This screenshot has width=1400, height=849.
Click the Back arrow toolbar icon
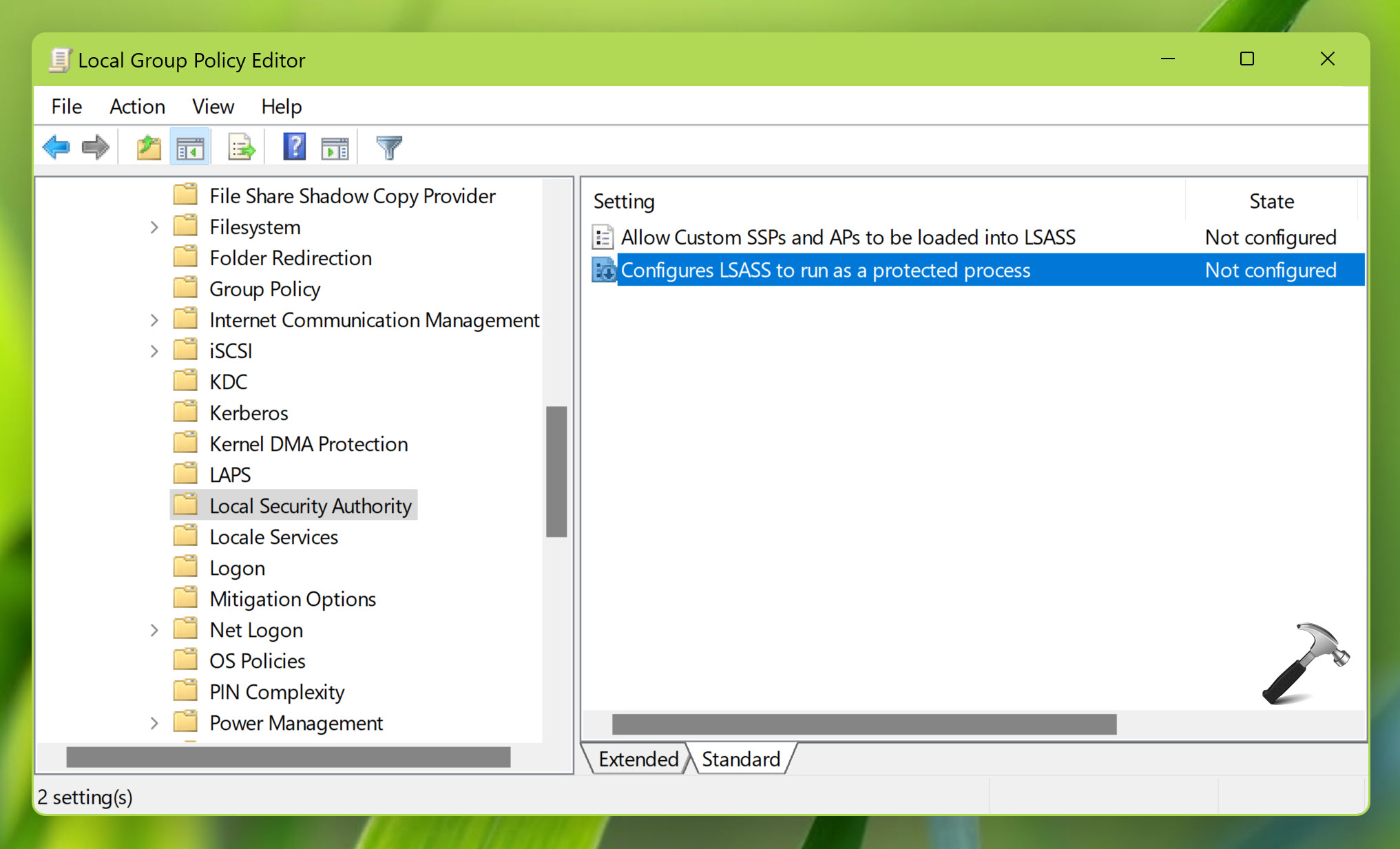pos(56,147)
